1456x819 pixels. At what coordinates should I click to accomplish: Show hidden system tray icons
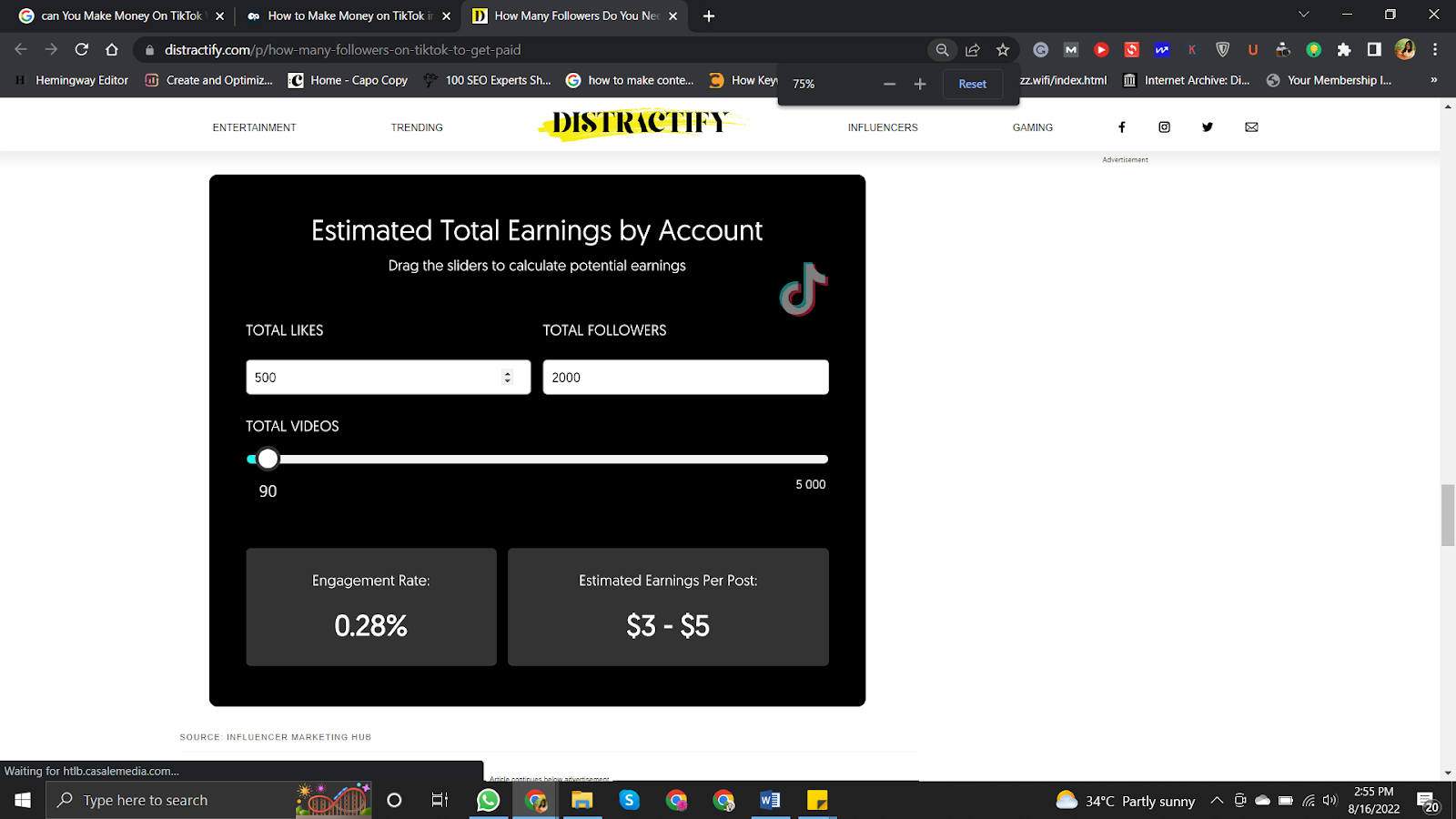1217,801
